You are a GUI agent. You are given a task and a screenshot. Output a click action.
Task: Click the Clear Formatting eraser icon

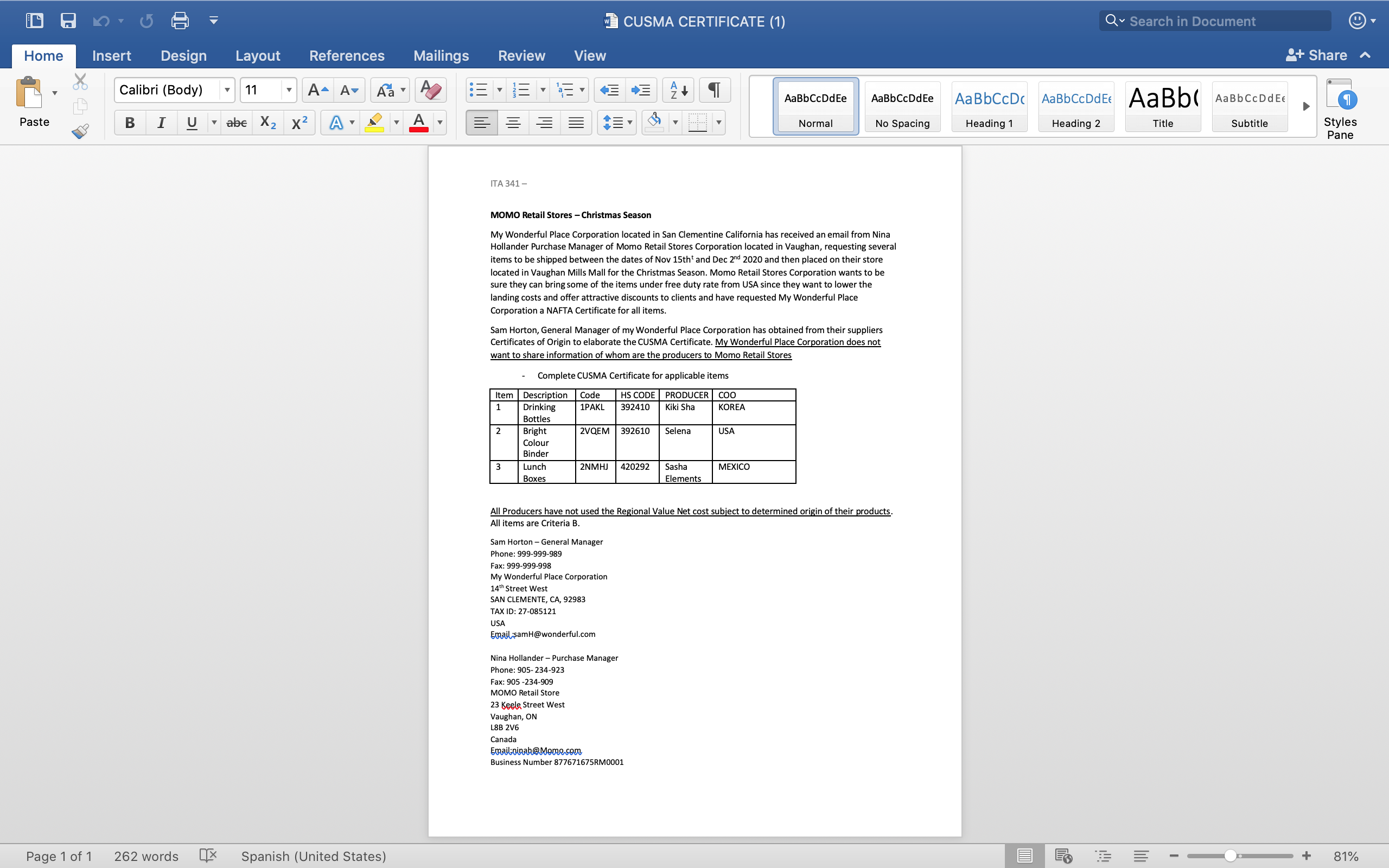tap(430, 90)
